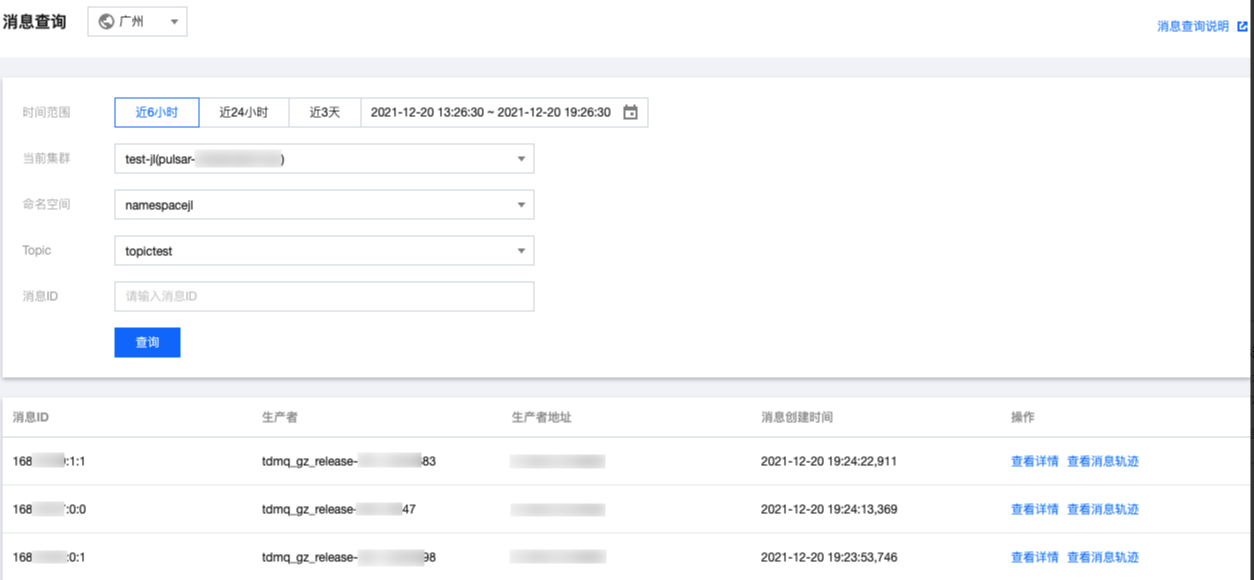Click the custom date range field

490,113
